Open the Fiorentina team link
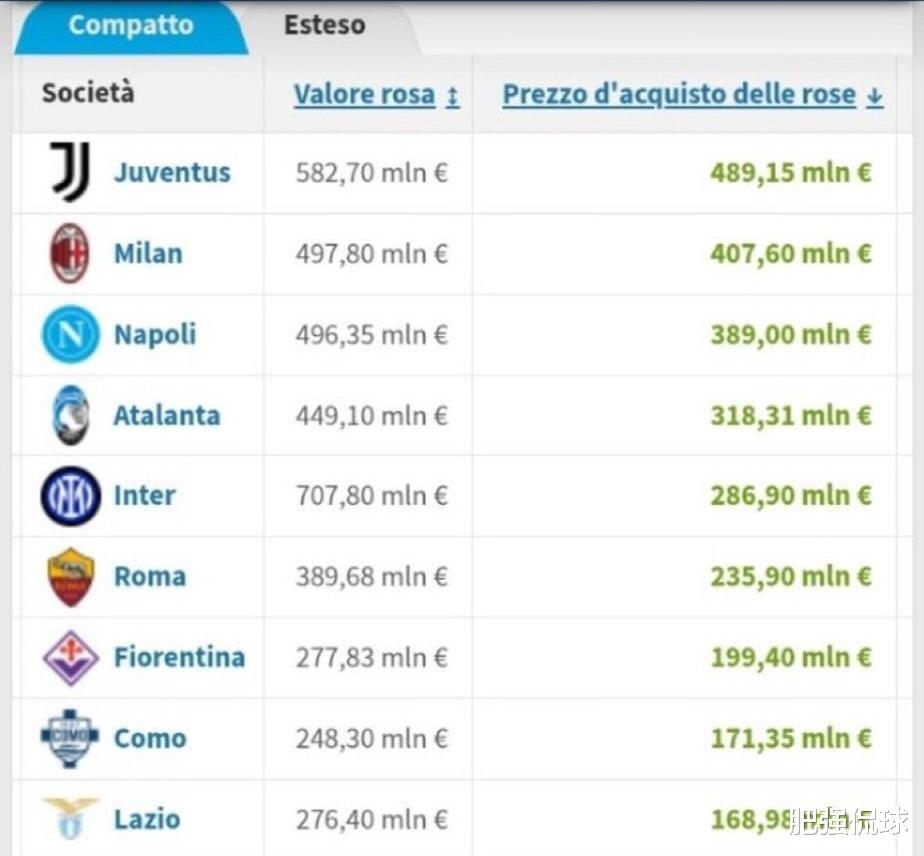Screen dimensions: 924x856 coord(179,657)
